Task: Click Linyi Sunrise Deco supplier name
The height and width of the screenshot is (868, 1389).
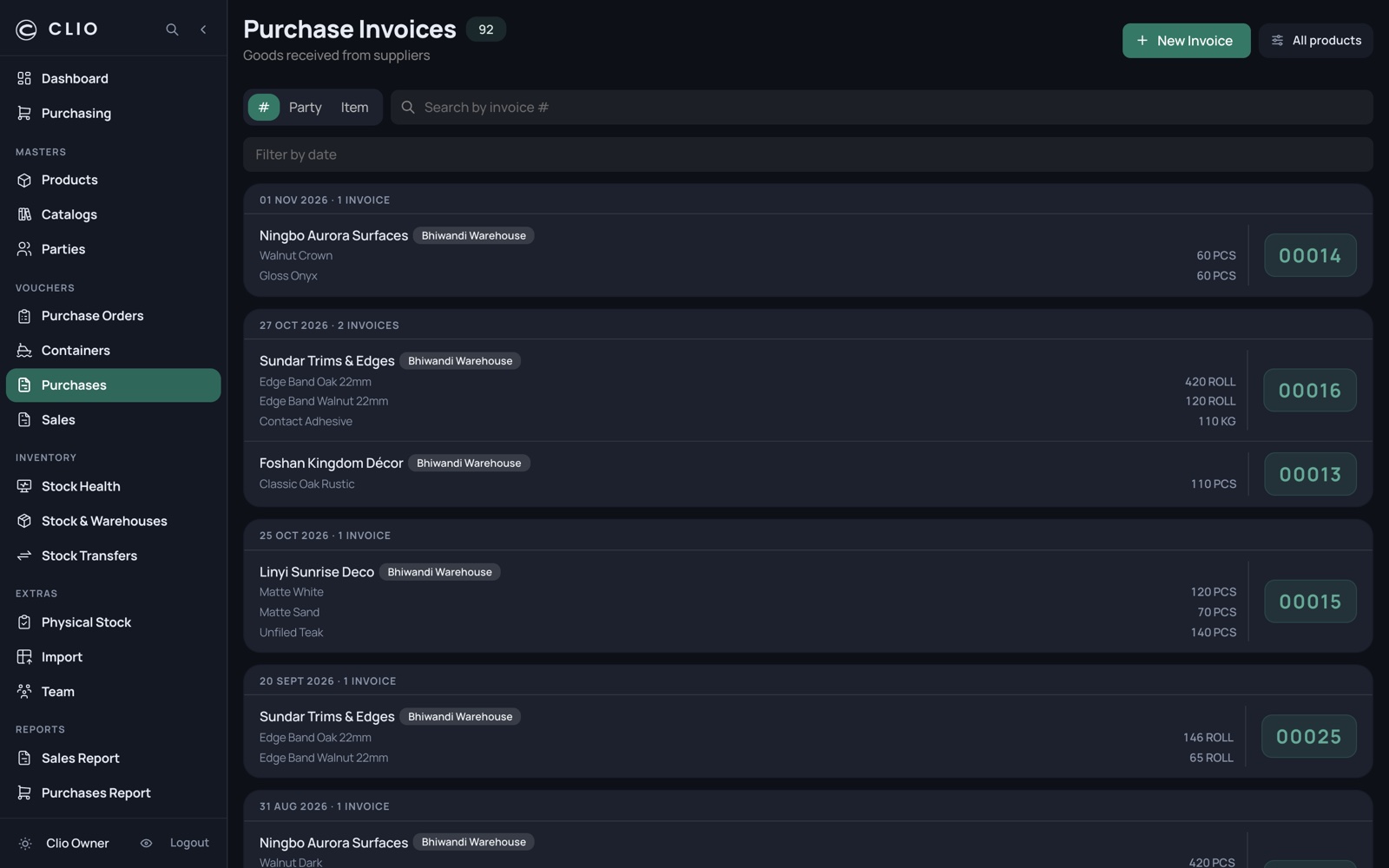Action: tap(317, 572)
